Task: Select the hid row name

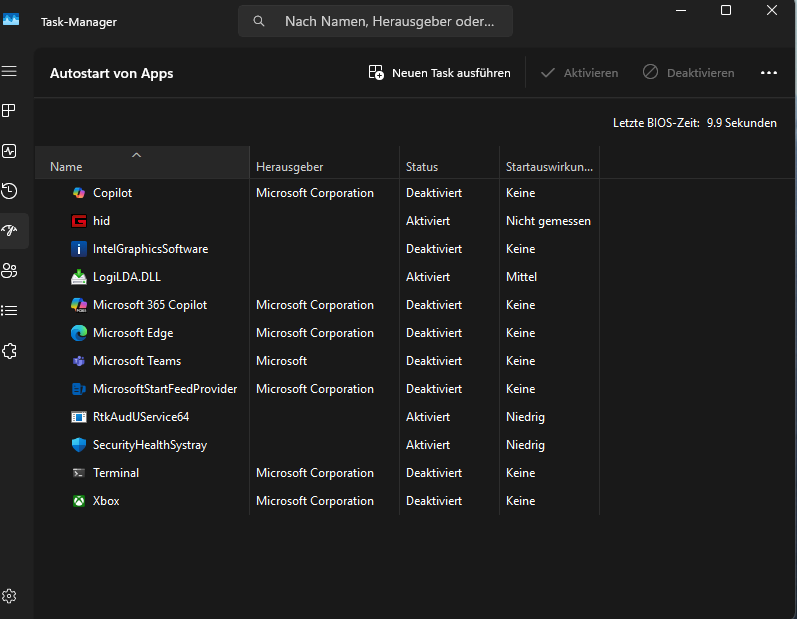Action: 101,221
